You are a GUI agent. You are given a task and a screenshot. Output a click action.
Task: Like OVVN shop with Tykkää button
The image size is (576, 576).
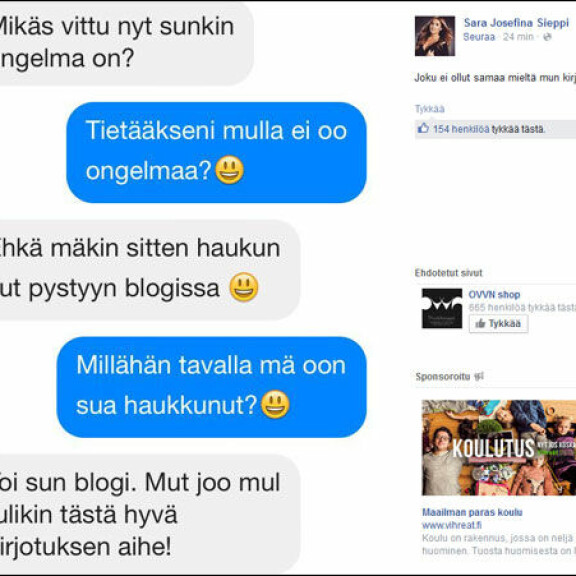coord(498,324)
